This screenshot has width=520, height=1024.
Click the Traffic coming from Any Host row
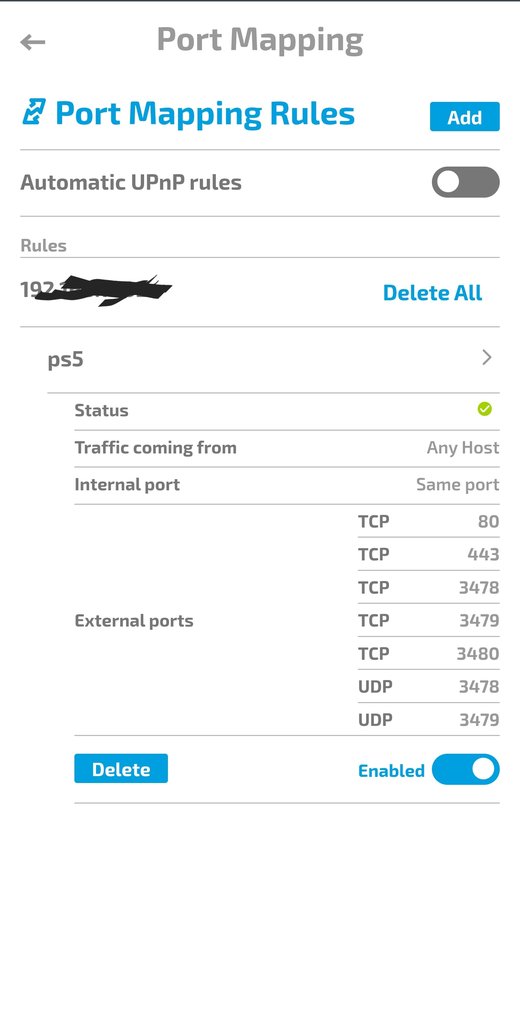point(287,448)
